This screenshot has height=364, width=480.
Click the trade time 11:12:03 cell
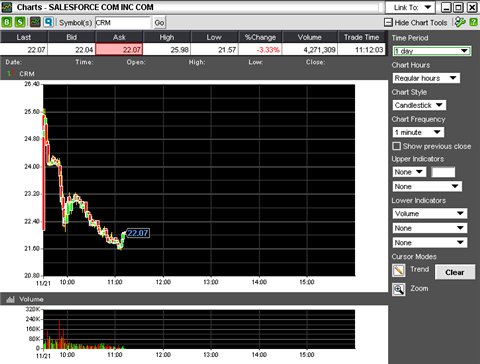(362, 49)
